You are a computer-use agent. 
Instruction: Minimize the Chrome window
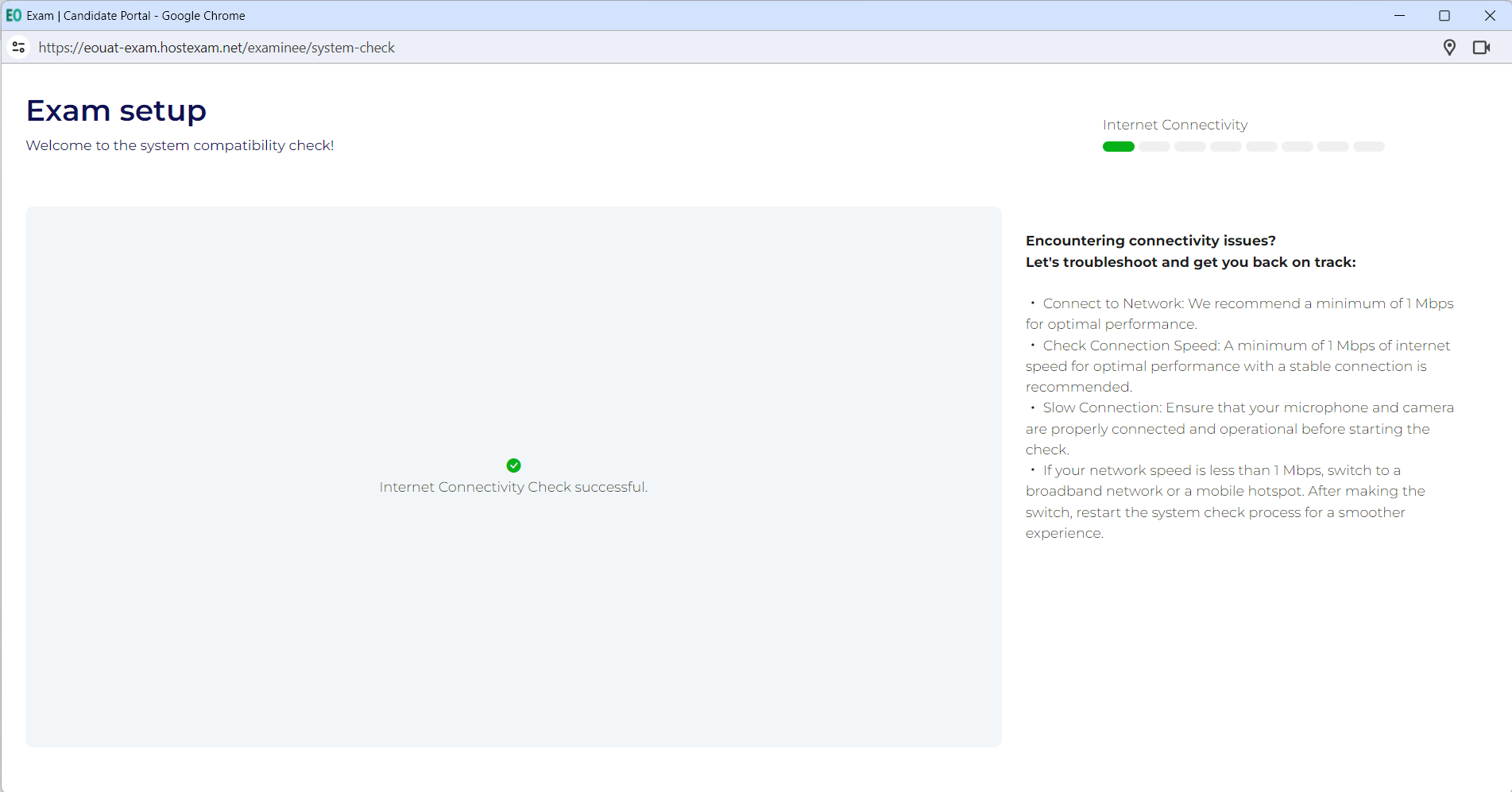click(1399, 16)
